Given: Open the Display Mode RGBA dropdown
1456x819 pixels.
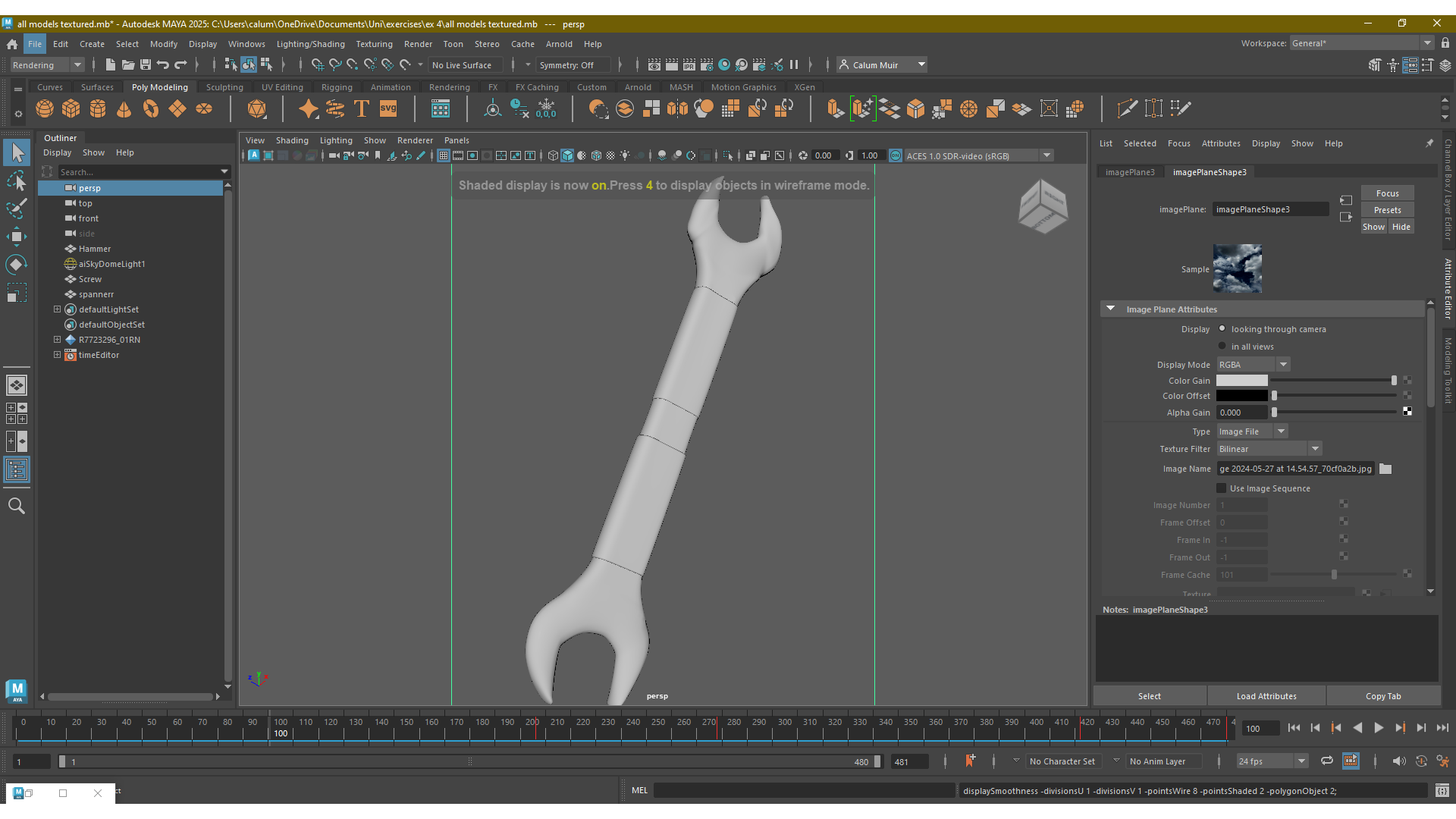Looking at the screenshot, I should [x=1254, y=365].
